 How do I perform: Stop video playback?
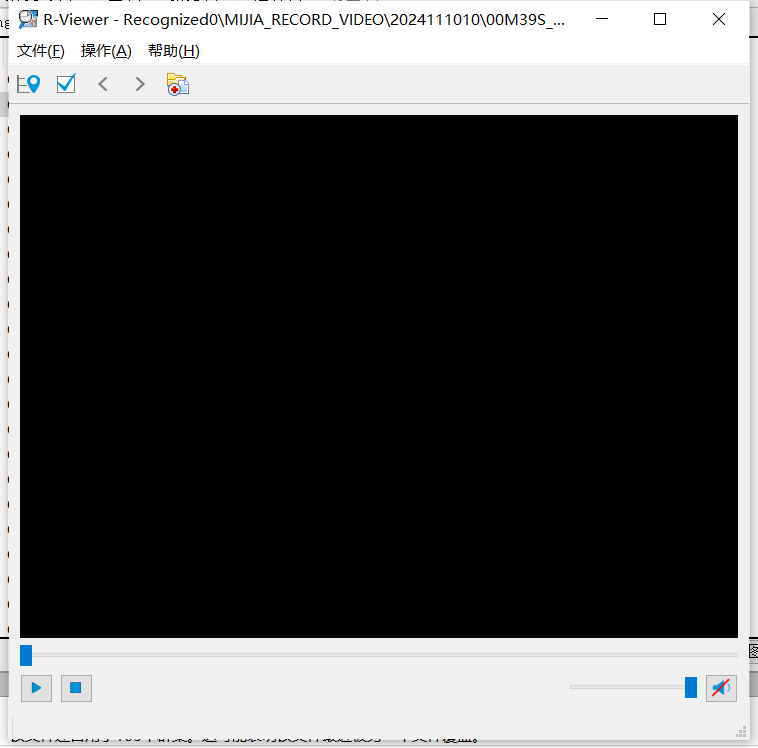[76, 688]
